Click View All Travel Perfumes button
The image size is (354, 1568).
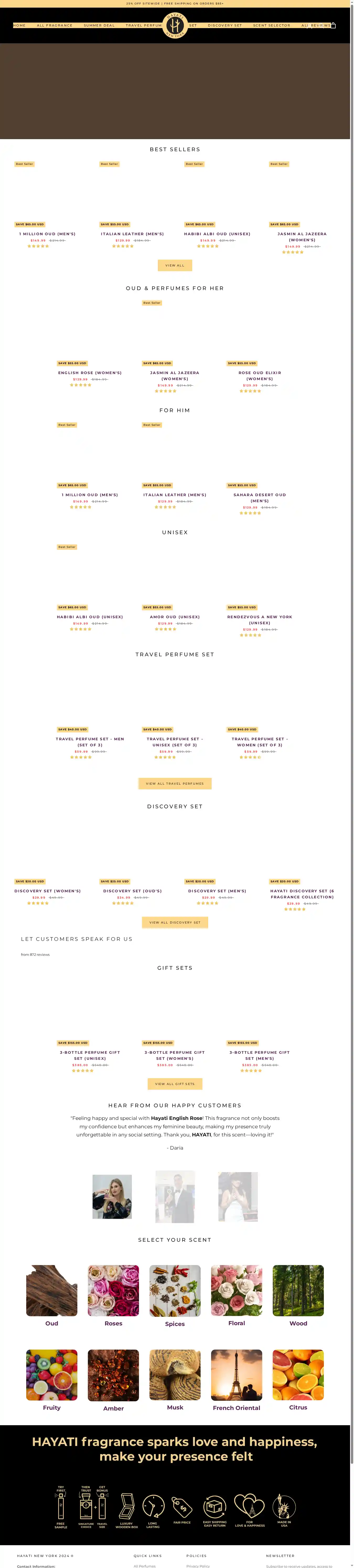[175, 783]
